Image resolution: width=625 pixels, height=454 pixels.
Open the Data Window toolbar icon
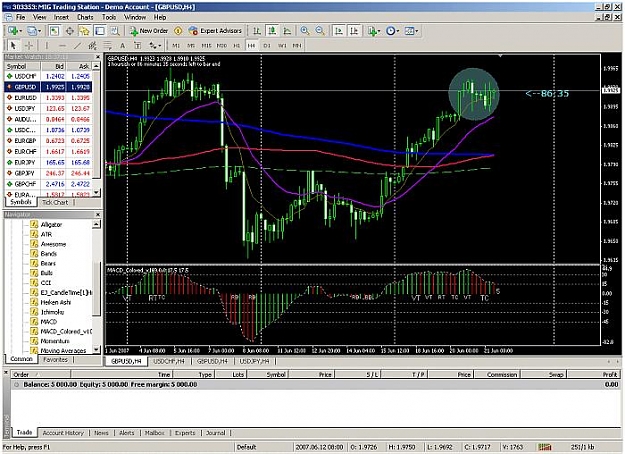pyautogui.click(x=69, y=31)
